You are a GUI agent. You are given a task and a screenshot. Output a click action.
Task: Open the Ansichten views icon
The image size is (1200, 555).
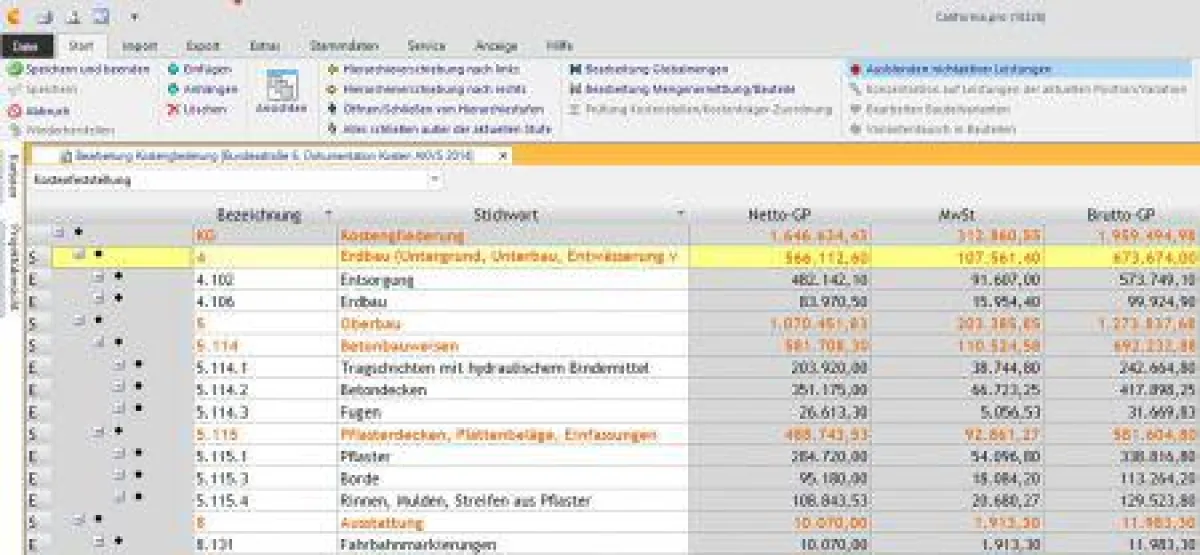[281, 90]
